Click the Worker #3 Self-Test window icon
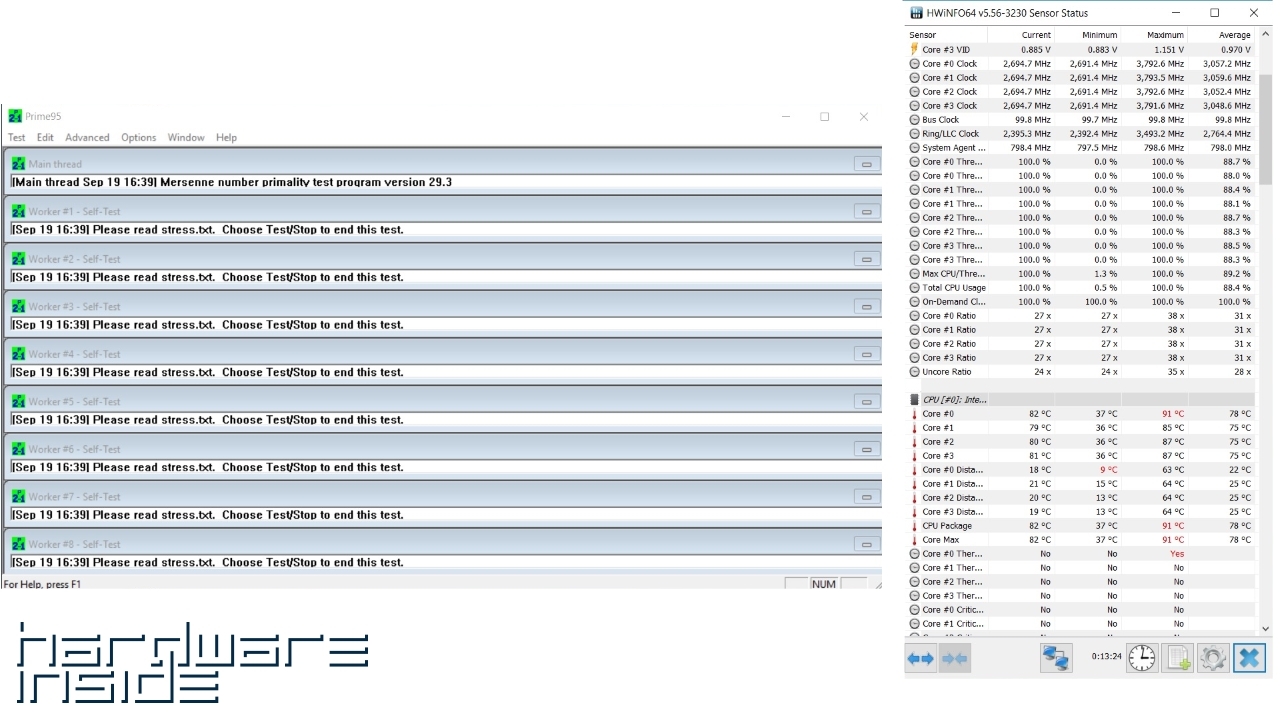The width and height of the screenshot is (1280, 720). [x=18, y=306]
